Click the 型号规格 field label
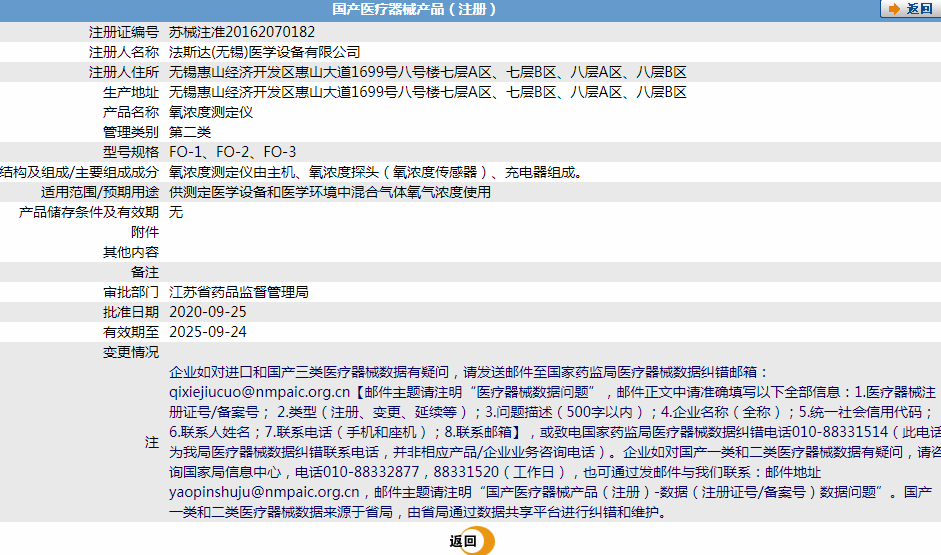Image resolution: width=941 pixels, height=555 pixels. [x=131, y=152]
